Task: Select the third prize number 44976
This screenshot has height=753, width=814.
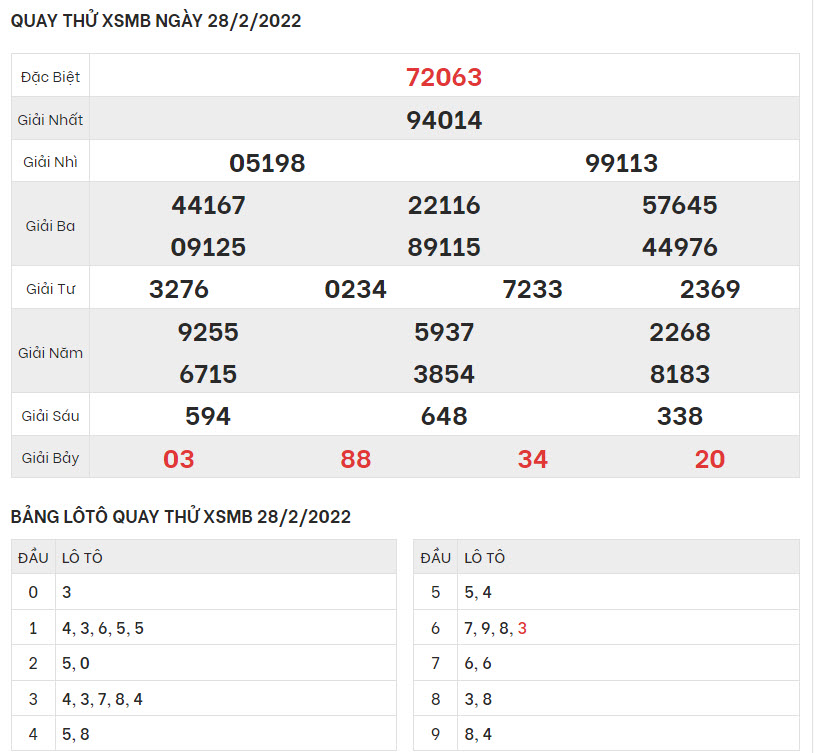Action: coord(679,247)
